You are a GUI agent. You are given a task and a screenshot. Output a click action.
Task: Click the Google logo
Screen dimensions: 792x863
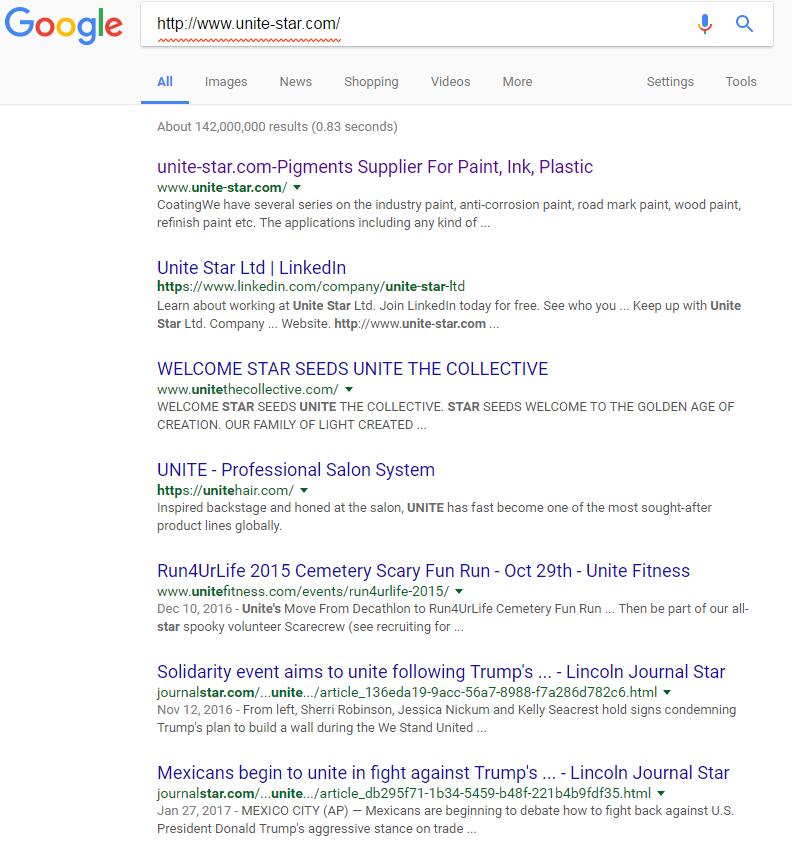coord(64,25)
